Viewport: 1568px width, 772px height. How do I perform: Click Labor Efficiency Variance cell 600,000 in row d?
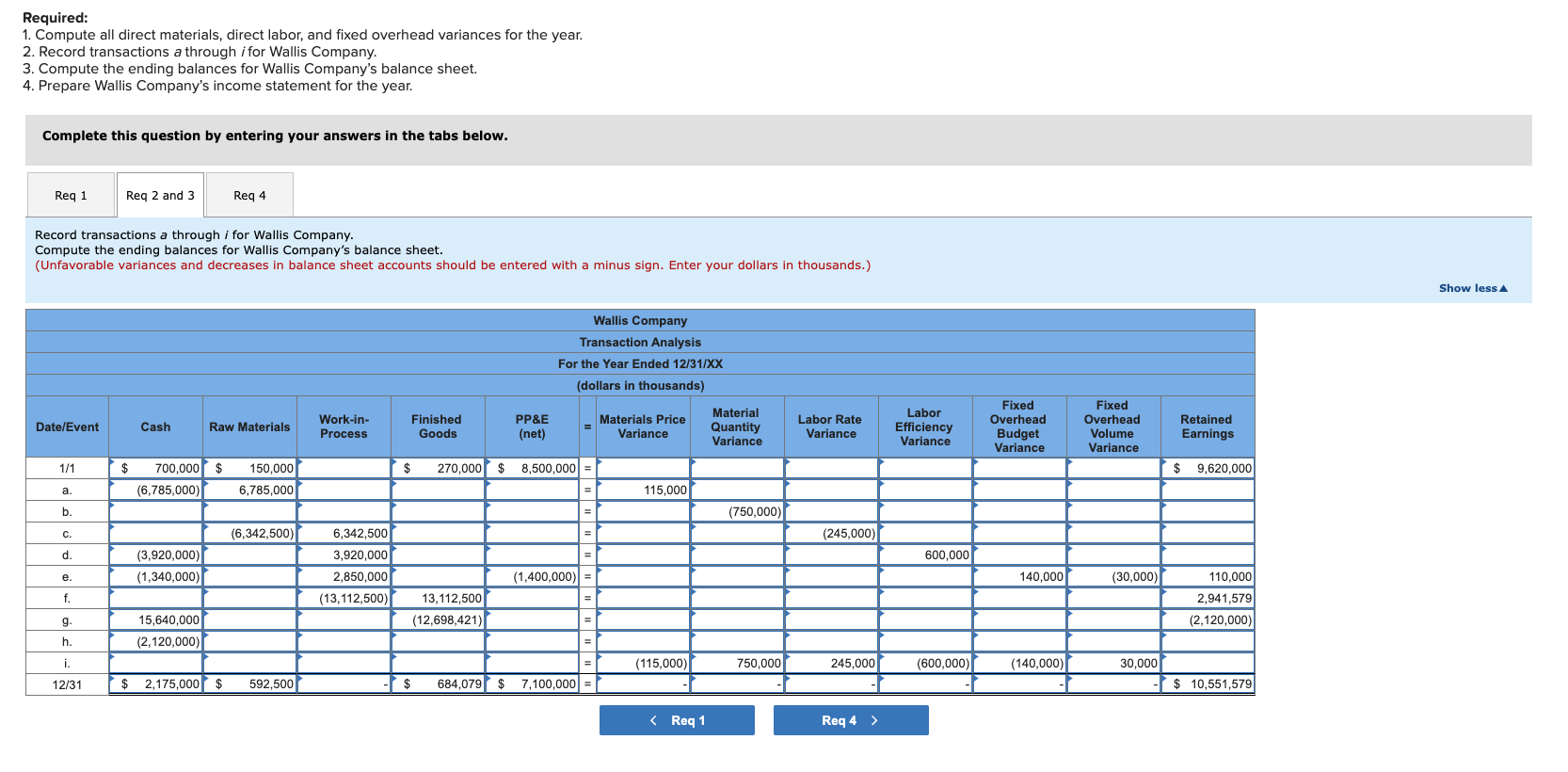pyautogui.click(x=925, y=555)
